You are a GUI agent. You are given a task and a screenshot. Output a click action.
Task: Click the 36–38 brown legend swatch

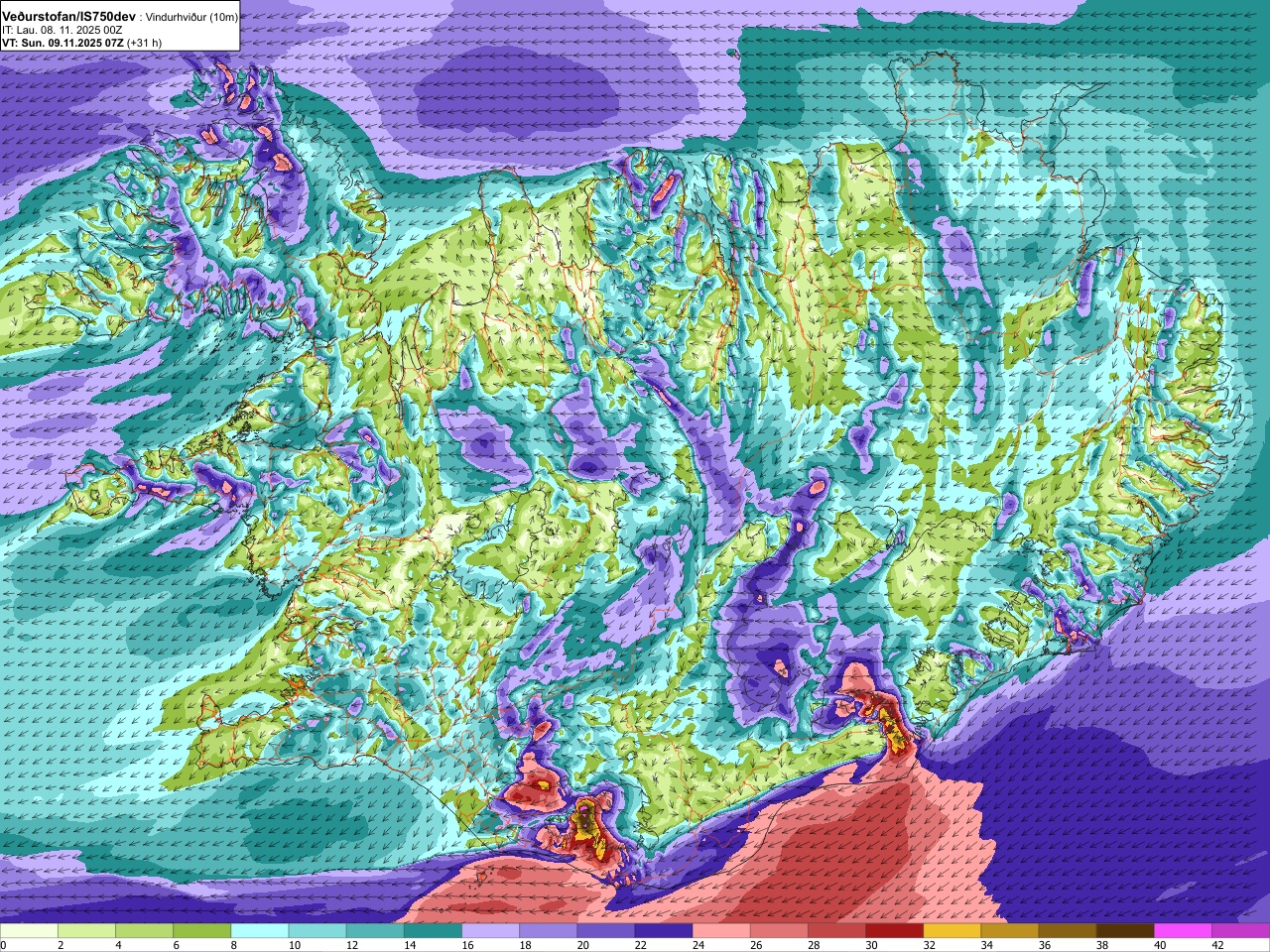pos(1068,931)
